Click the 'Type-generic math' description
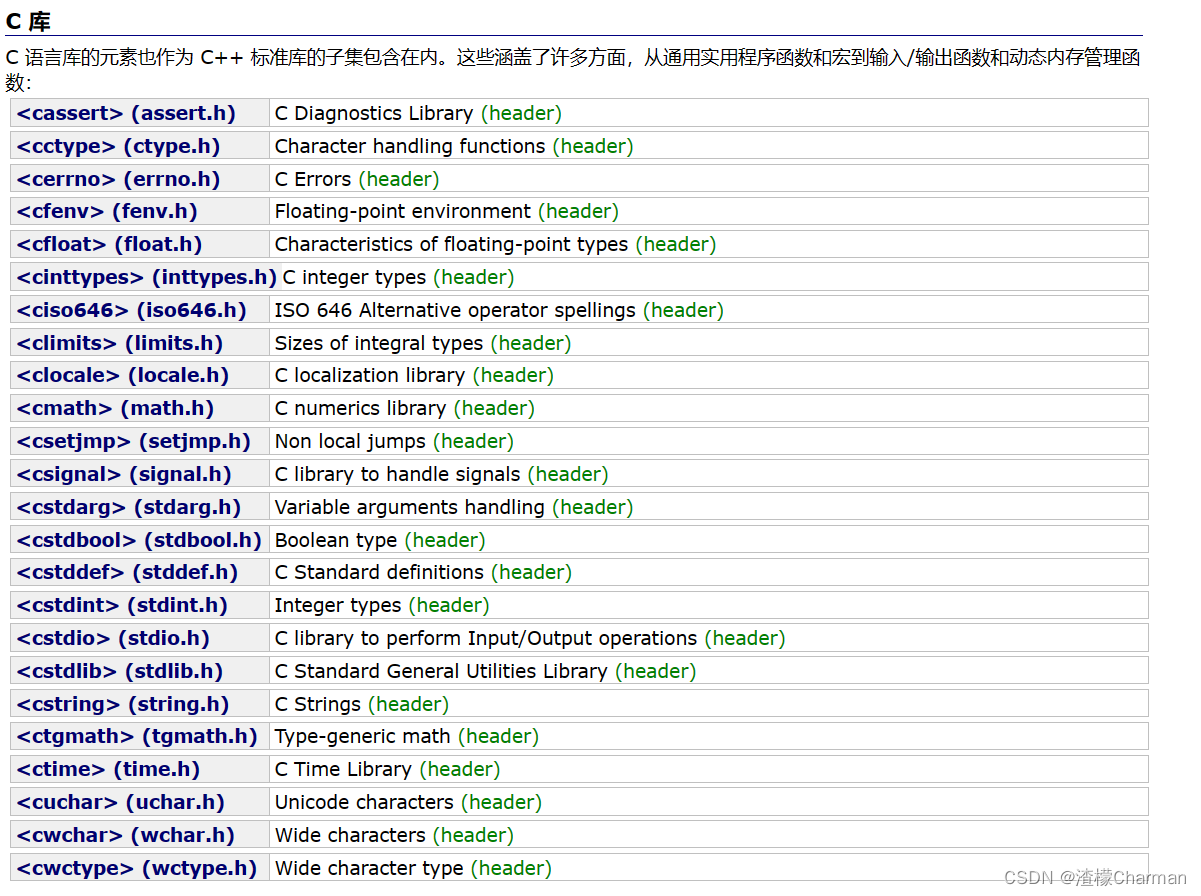 pos(363,736)
